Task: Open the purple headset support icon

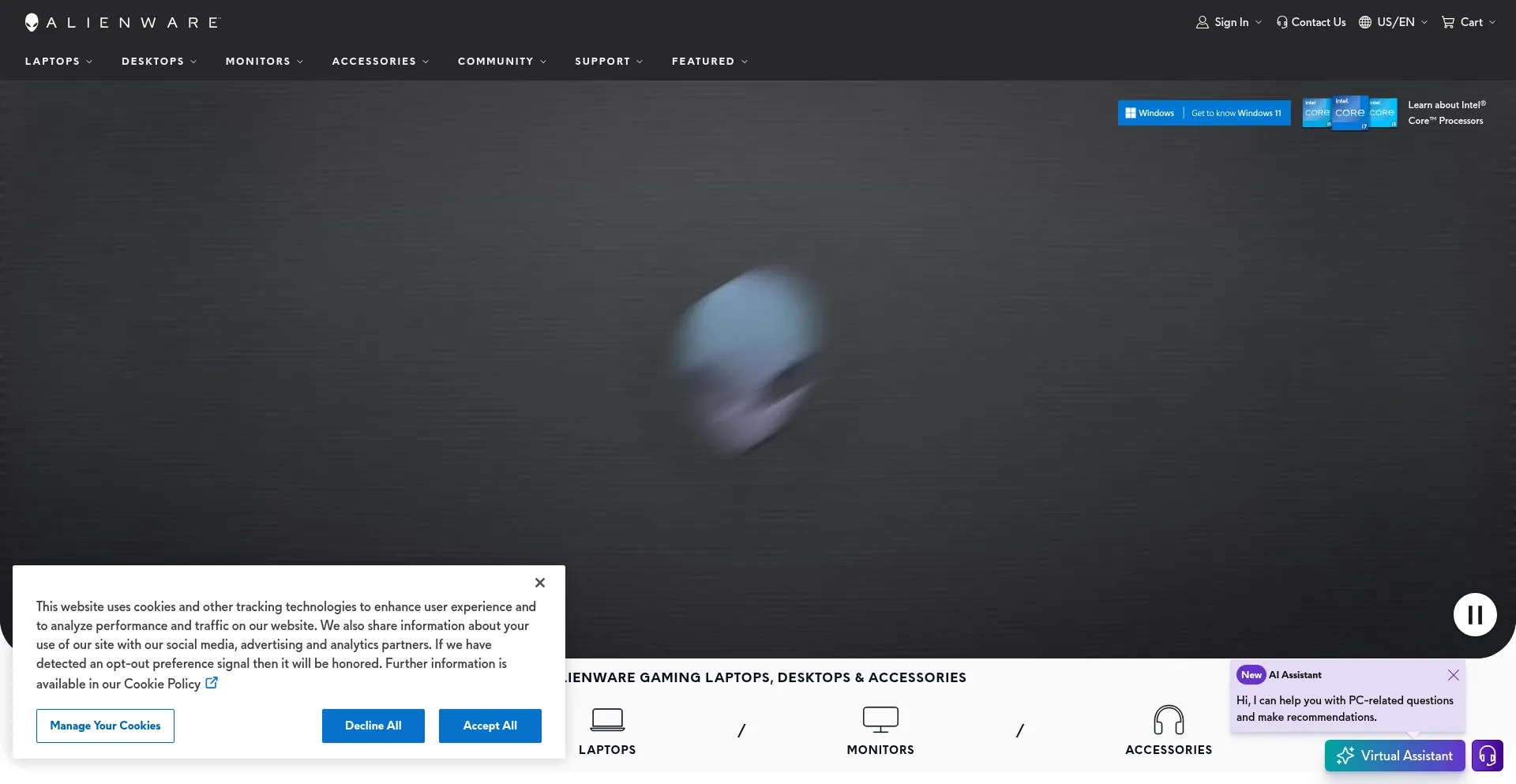Action: click(1487, 756)
